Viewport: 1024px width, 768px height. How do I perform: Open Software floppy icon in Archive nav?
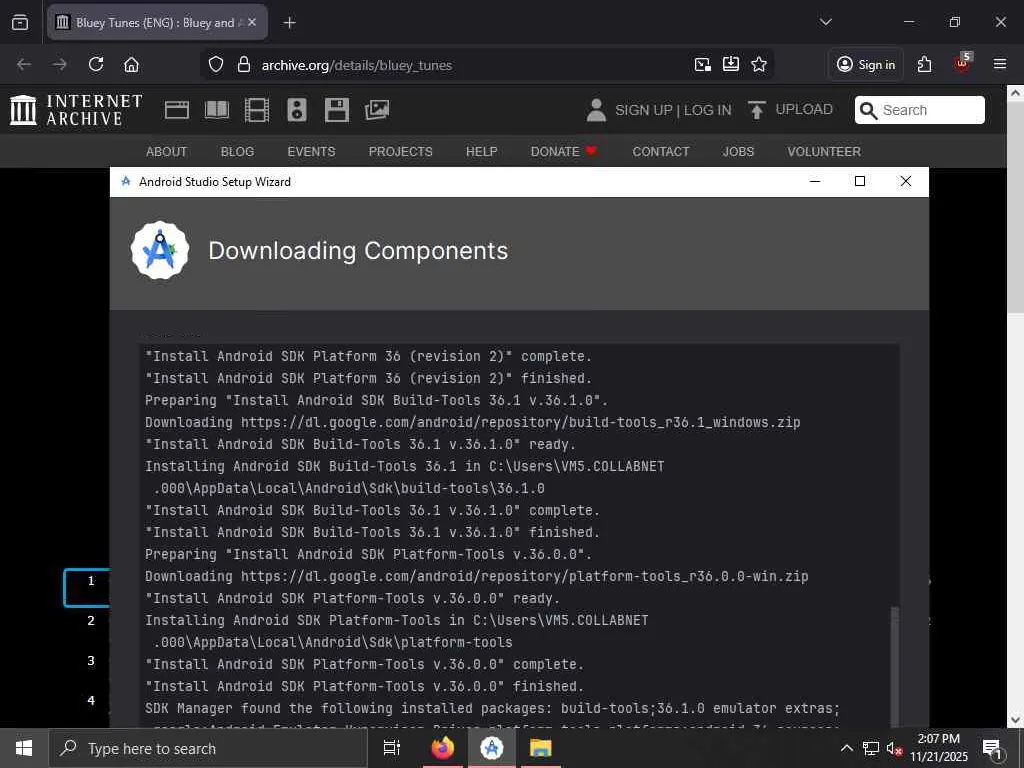(337, 110)
